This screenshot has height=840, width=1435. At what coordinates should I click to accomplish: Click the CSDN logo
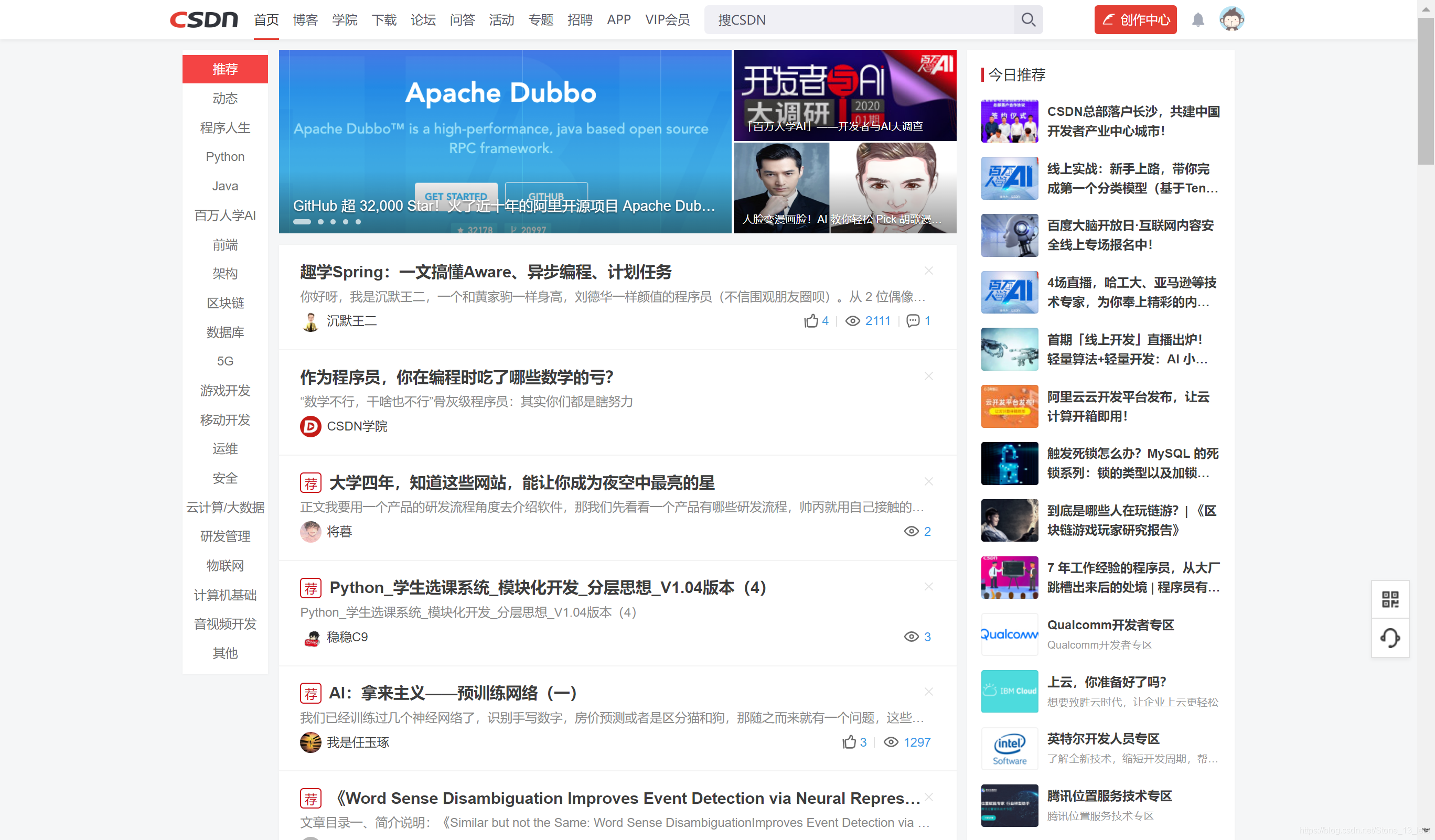(x=204, y=20)
